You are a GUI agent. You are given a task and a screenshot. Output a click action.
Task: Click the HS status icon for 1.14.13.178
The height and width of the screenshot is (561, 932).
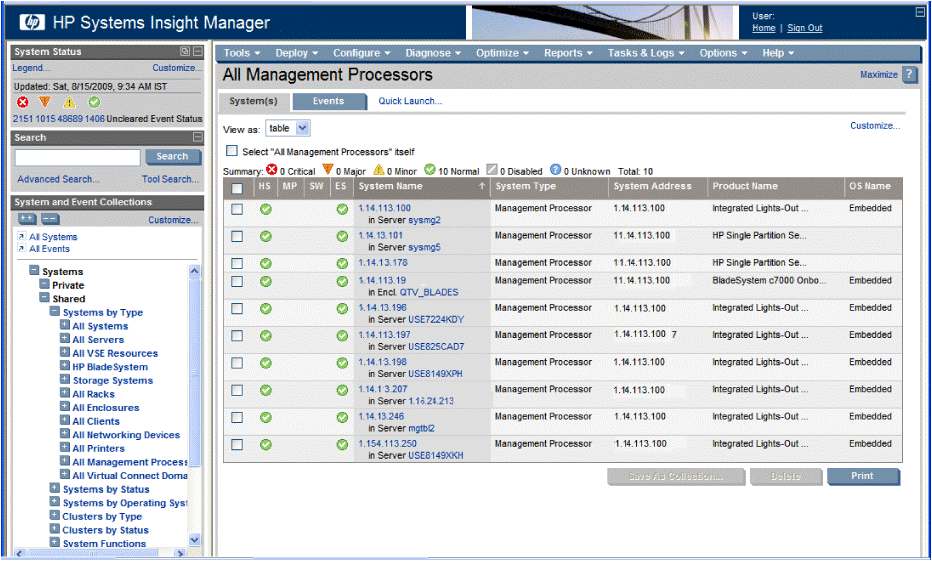[x=266, y=263]
